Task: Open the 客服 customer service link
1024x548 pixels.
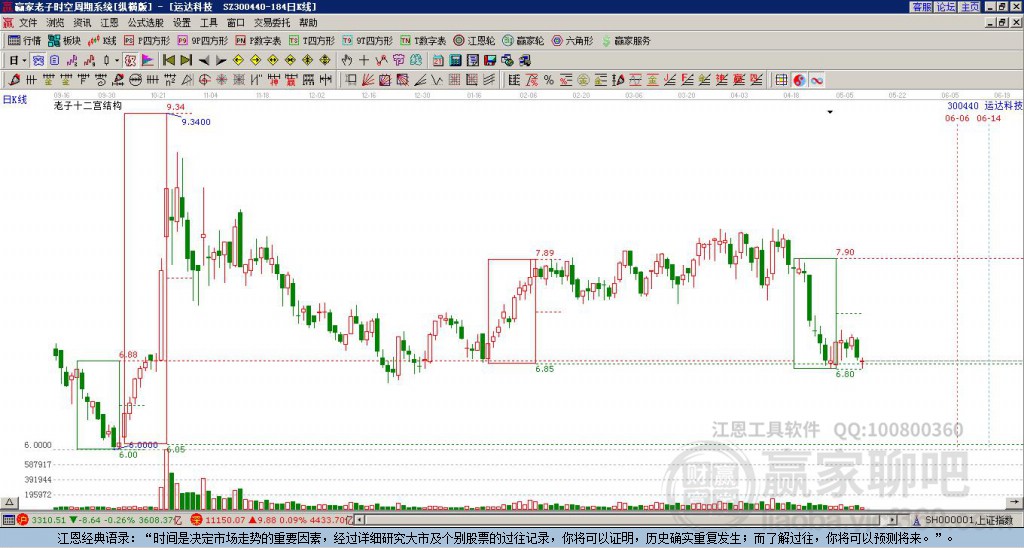Action: pos(921,7)
